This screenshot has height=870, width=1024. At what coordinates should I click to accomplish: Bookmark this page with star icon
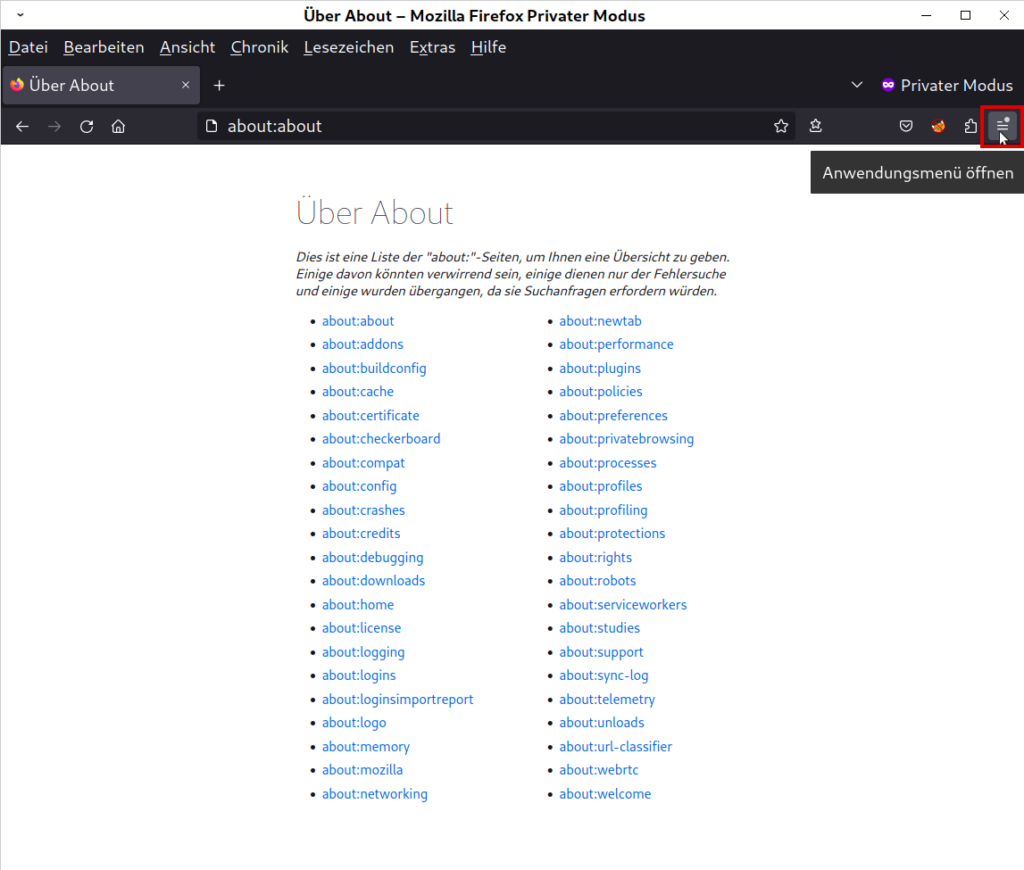781,126
